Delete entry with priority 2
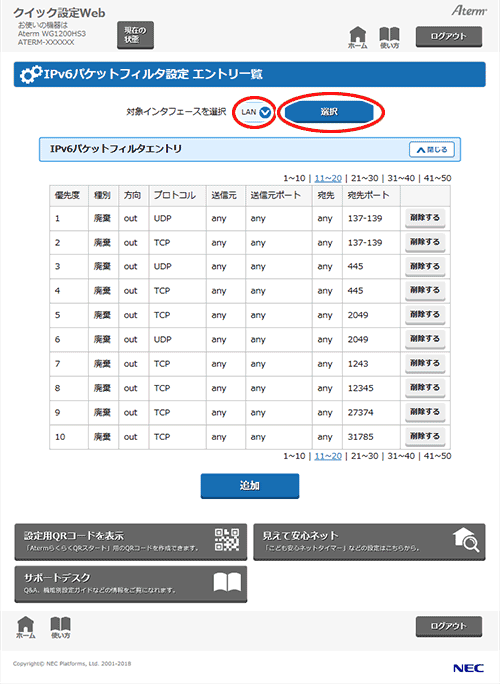 [x=425, y=242]
